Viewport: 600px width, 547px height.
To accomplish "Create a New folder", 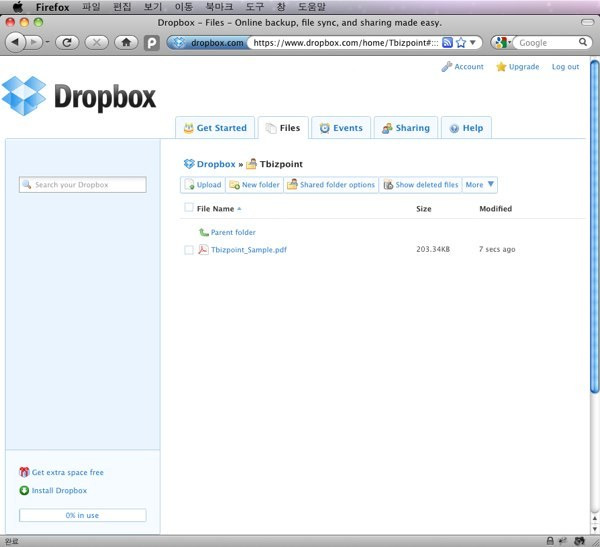I will [254, 185].
